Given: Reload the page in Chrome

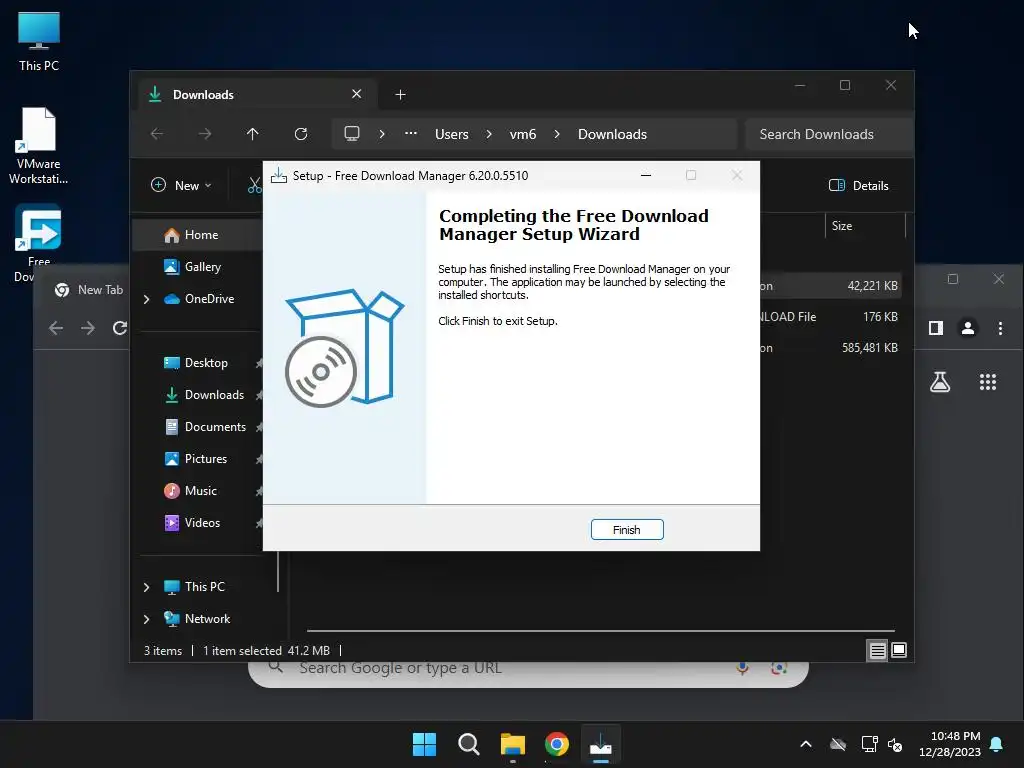Looking at the screenshot, I should (x=120, y=328).
